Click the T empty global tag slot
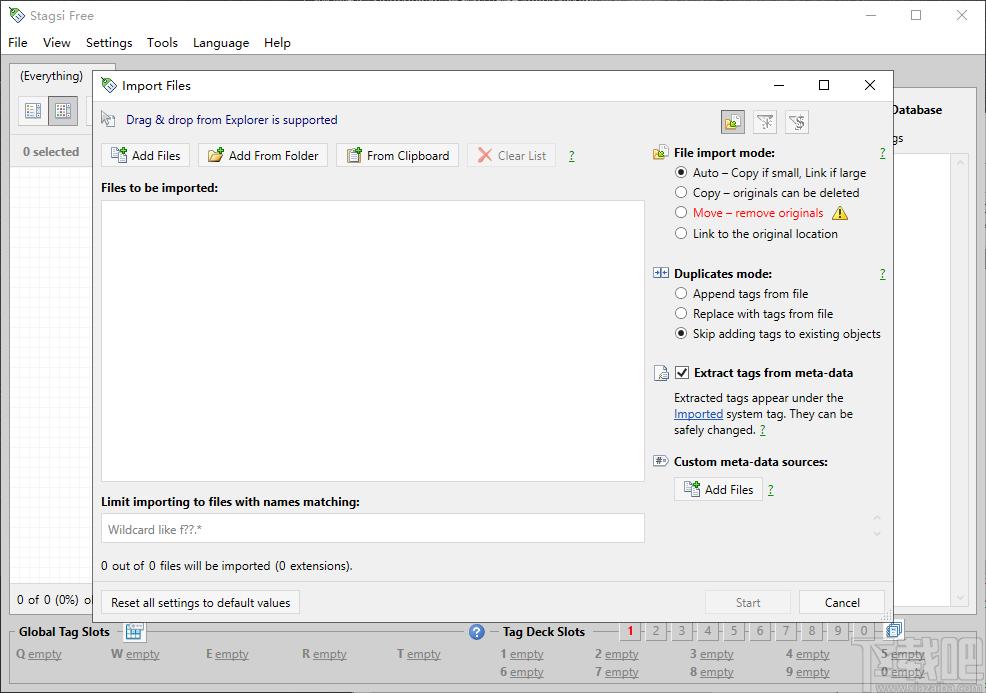Screen dimensions: 986x693 (419, 654)
